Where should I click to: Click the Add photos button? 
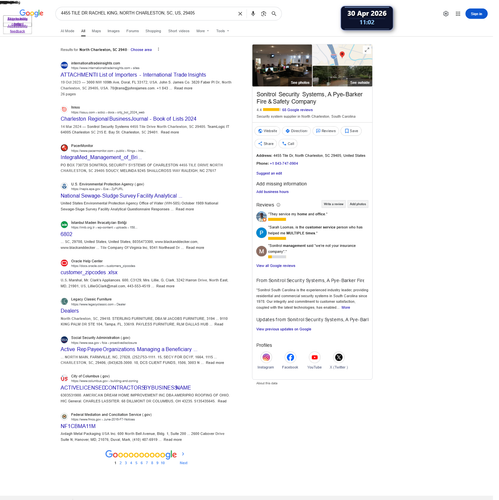[358, 204]
